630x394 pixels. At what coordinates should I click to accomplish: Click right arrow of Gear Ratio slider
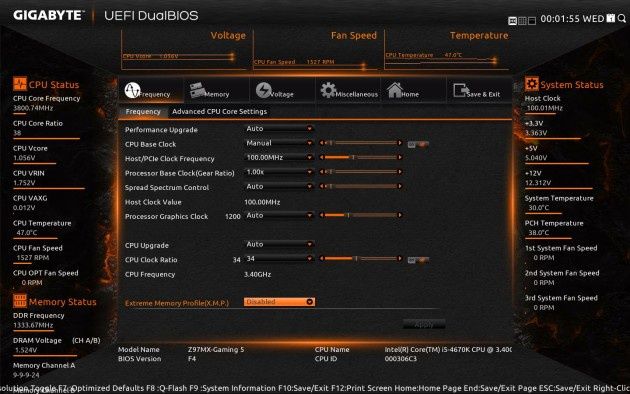(x=399, y=172)
